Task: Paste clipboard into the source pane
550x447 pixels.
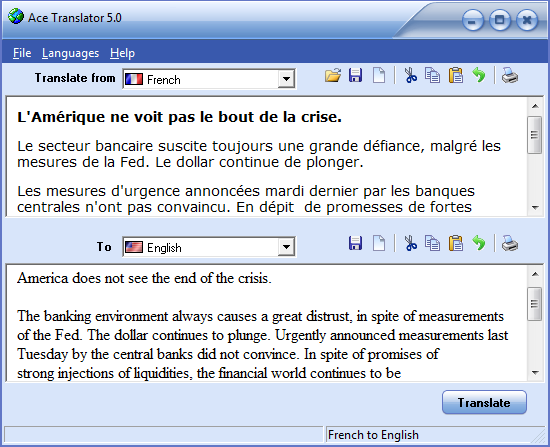Action: (x=456, y=75)
